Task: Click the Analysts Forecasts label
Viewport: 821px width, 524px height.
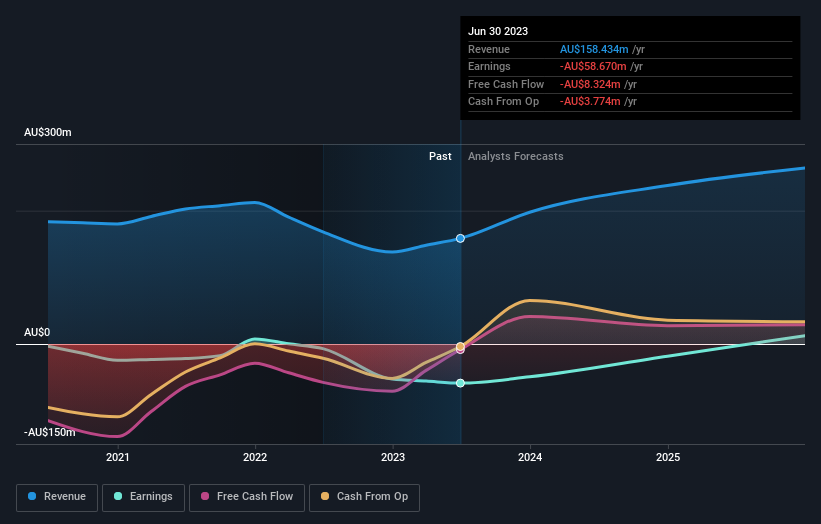Action: 516,157
